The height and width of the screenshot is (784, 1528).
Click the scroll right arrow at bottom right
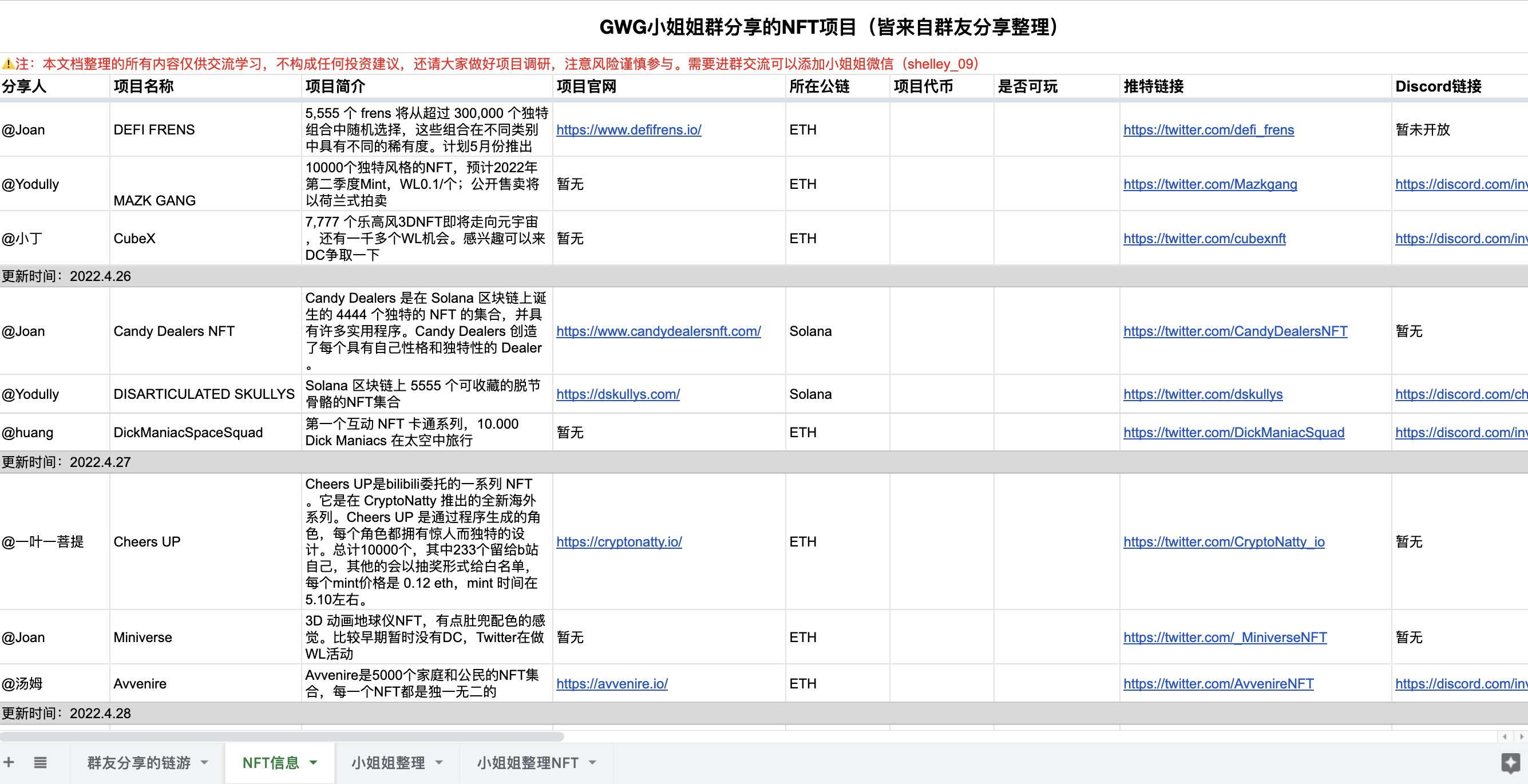click(1521, 737)
